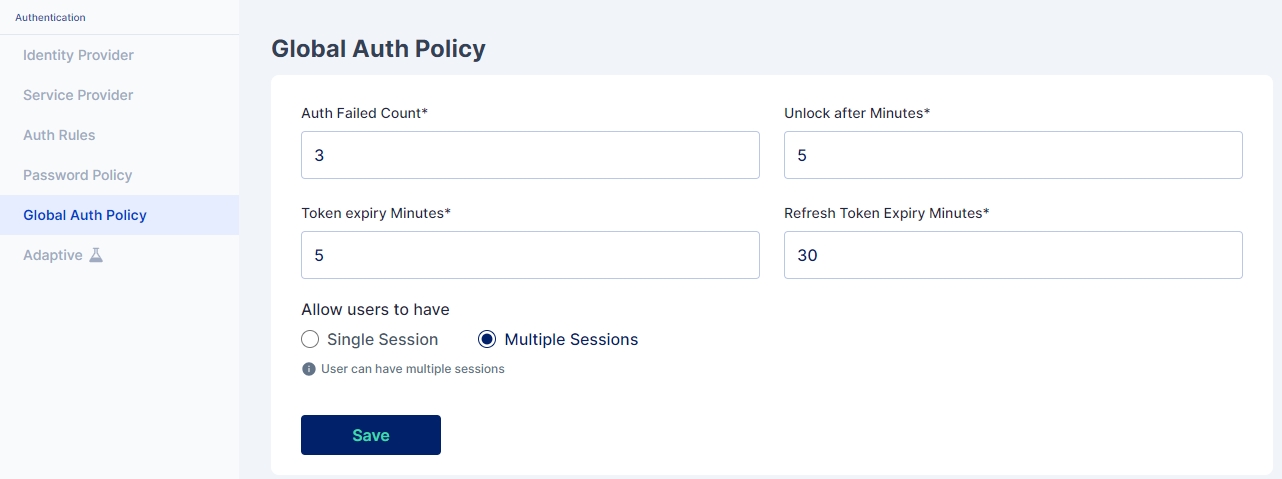Open the Adaptive sidebar entry

click(x=53, y=255)
